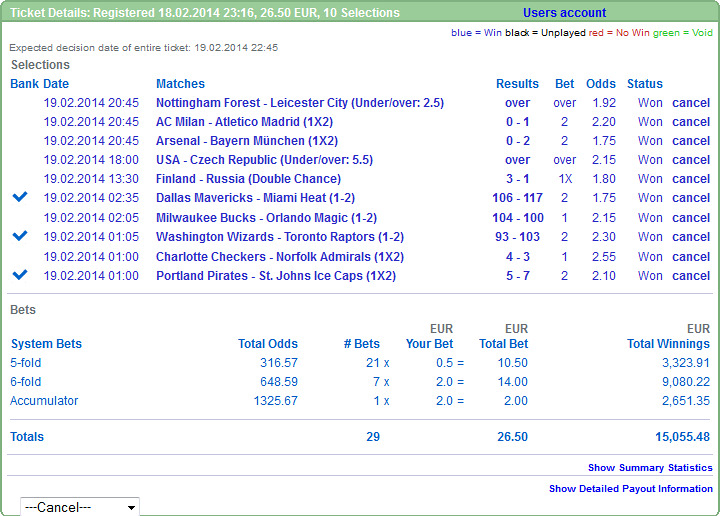Click the Portland Pirates row bank checkmark
721x516 pixels.
(20, 275)
